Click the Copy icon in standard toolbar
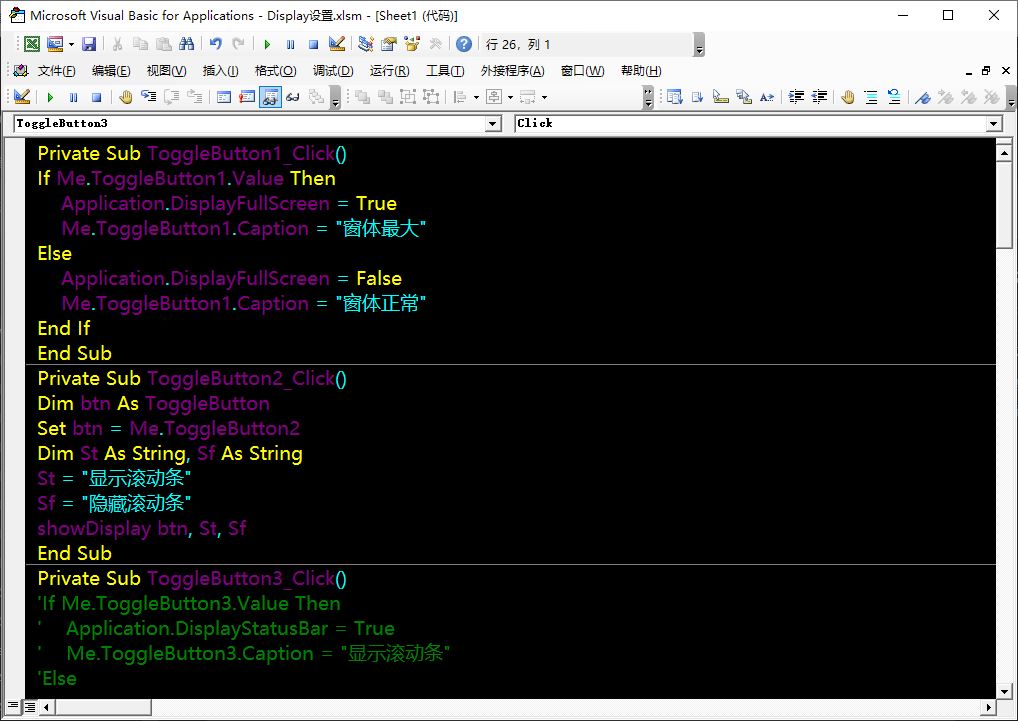The width and height of the screenshot is (1018, 721). pos(140,44)
